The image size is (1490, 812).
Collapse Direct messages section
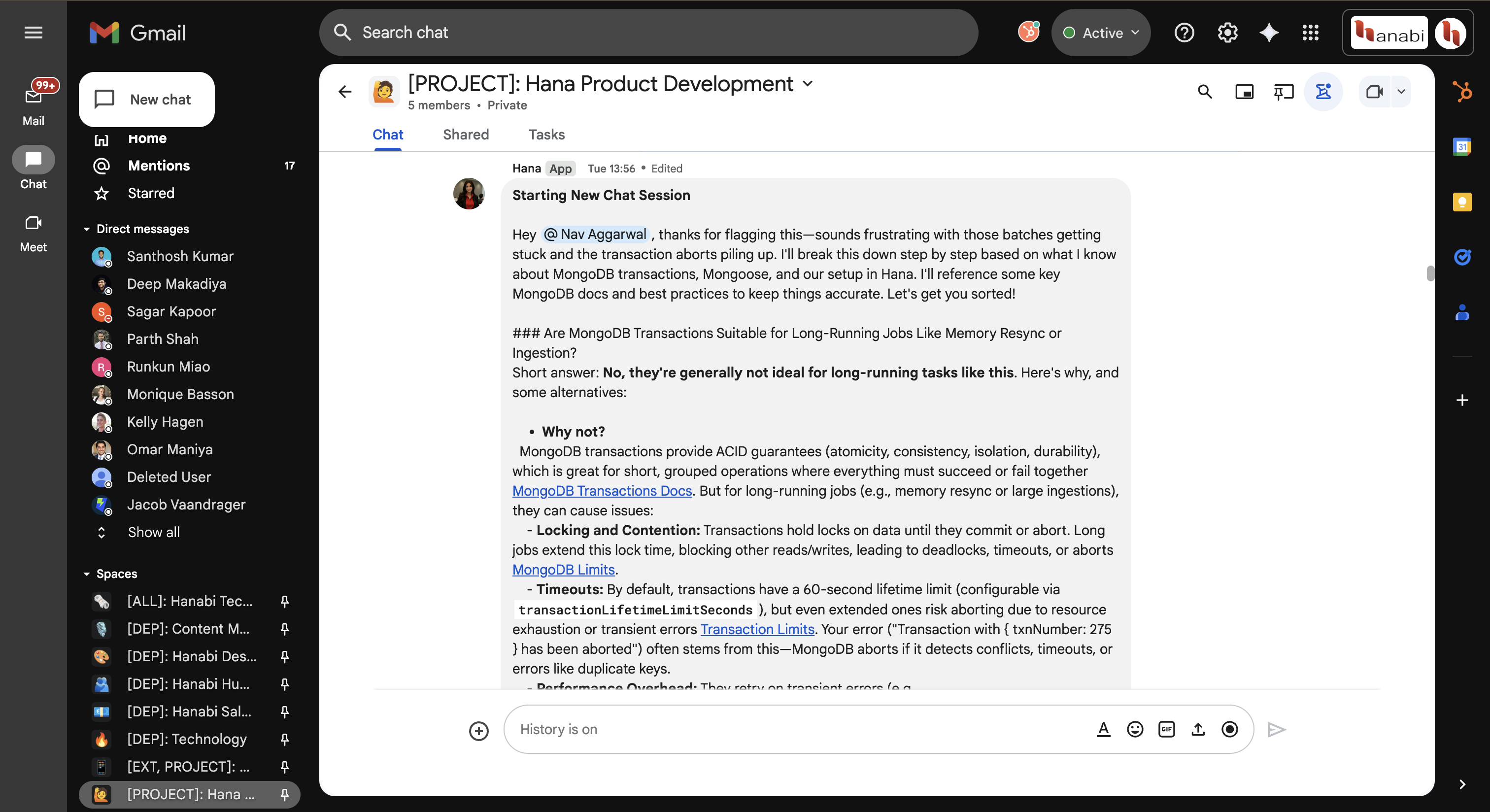tap(87, 229)
